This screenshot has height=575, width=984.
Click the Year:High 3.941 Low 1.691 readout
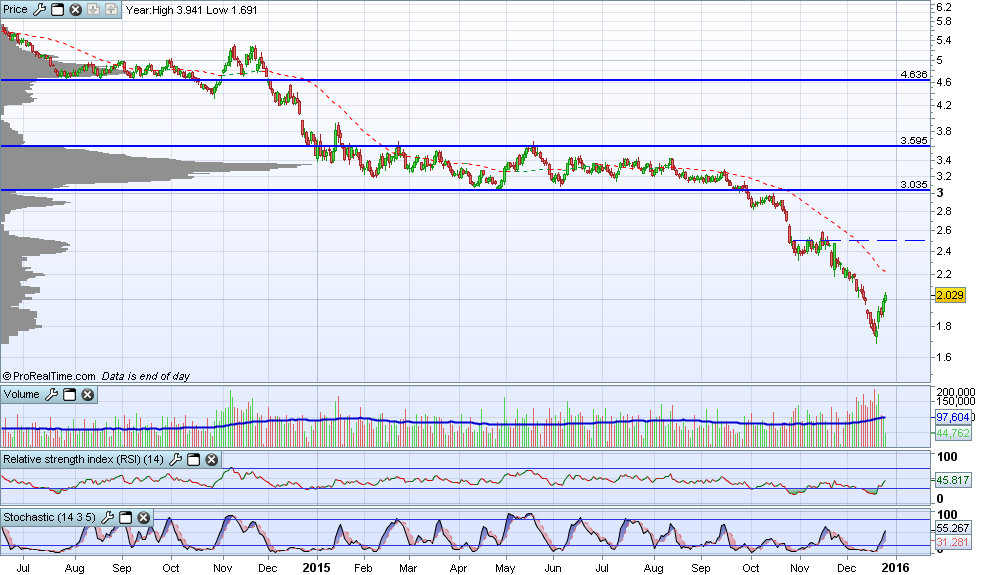tap(191, 10)
